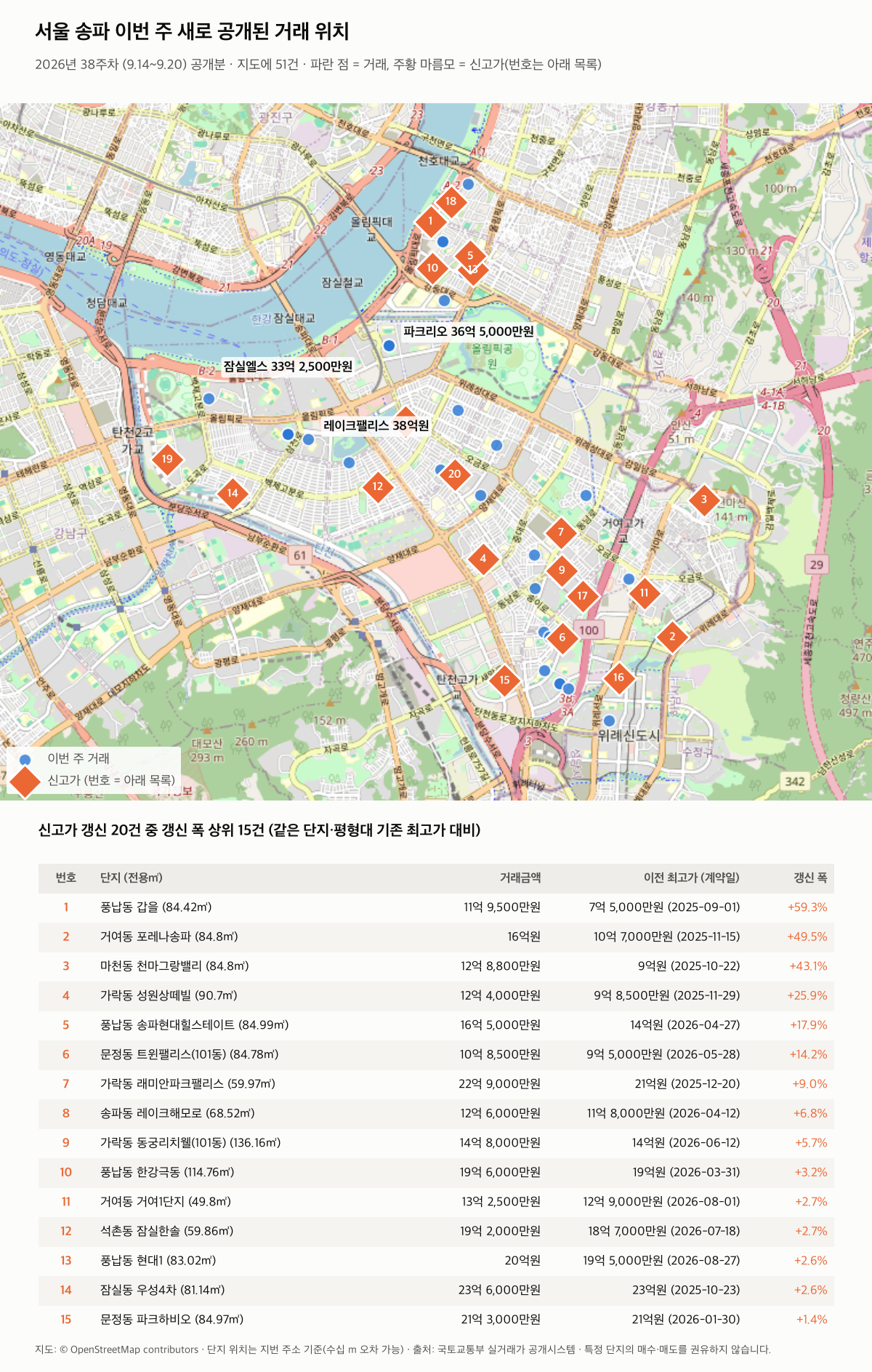The width and height of the screenshot is (872, 1372).
Task: Click orange diamond map marker 5
Action: [470, 255]
